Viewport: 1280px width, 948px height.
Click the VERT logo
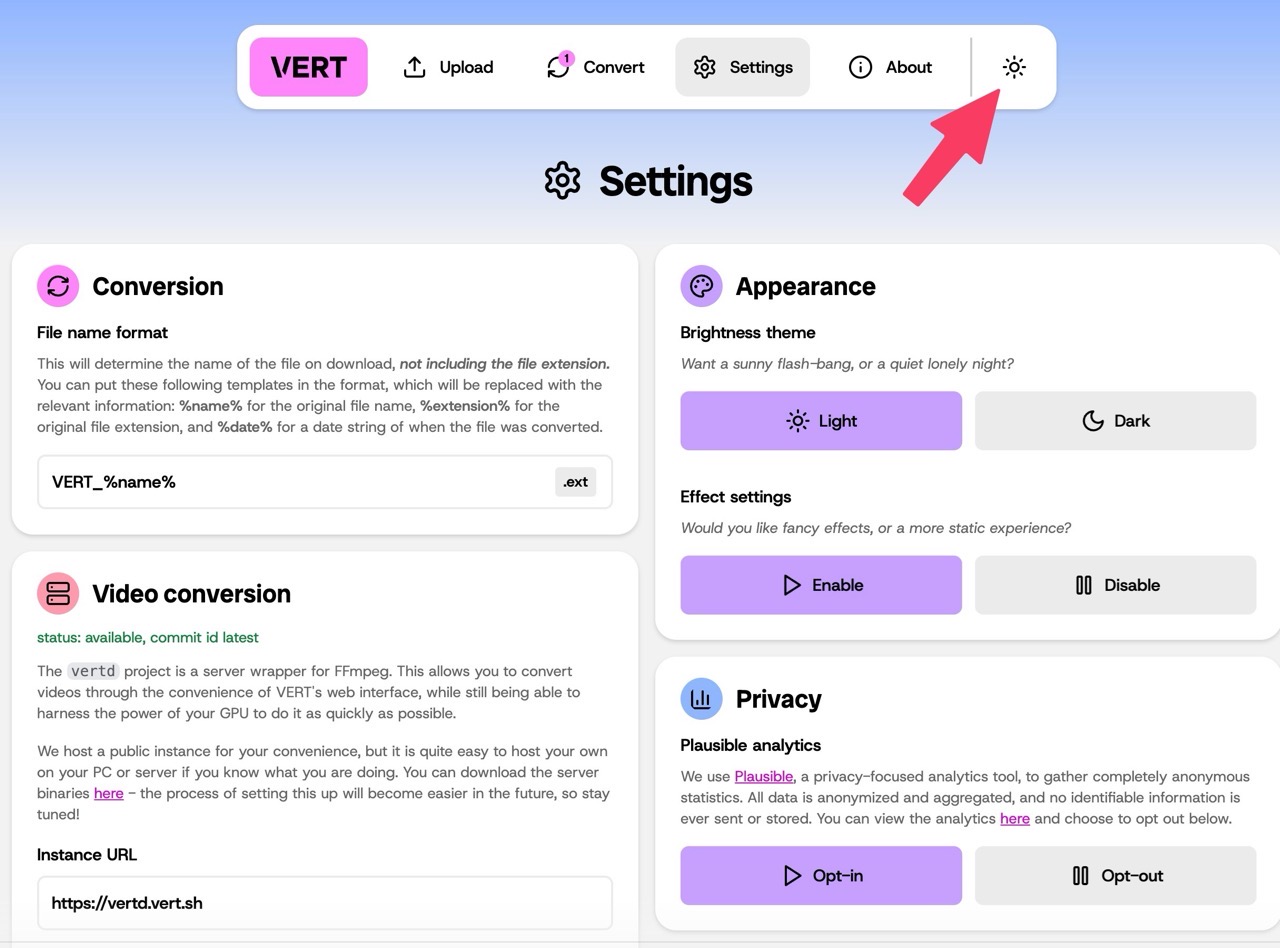pyautogui.click(x=309, y=67)
